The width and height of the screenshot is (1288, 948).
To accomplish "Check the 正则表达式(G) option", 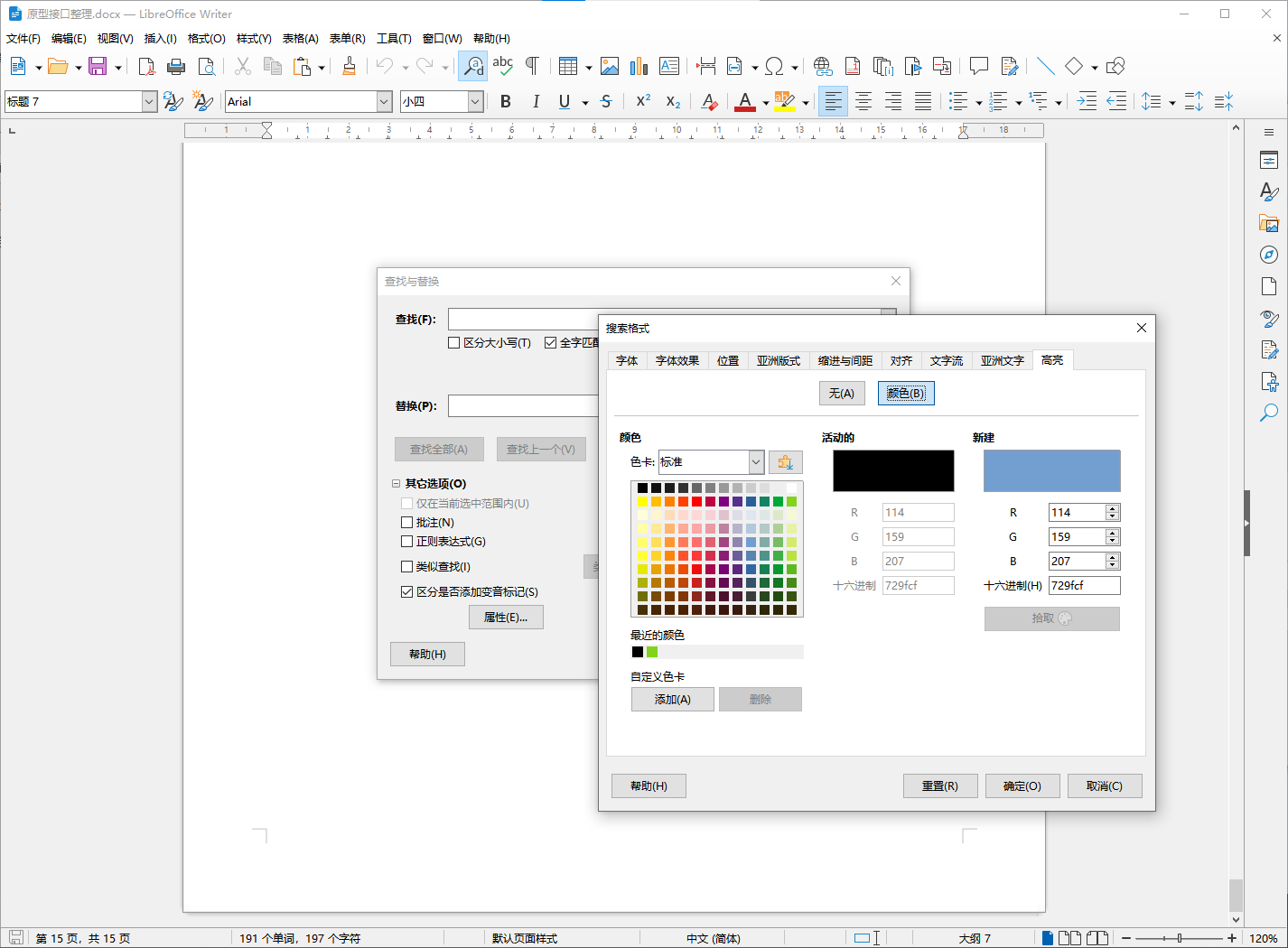I will coord(406,542).
